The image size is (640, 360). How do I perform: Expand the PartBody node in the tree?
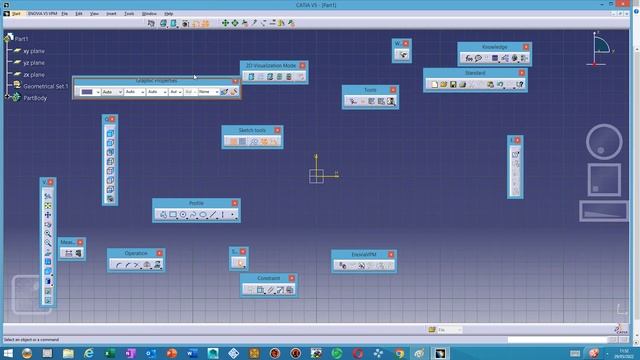(x=7, y=97)
